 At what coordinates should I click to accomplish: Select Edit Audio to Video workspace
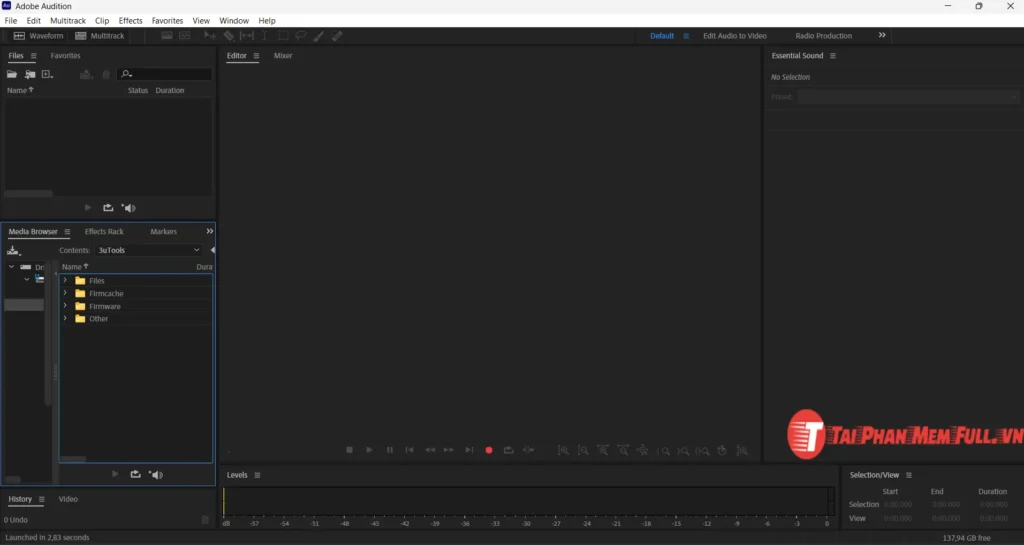coord(735,36)
